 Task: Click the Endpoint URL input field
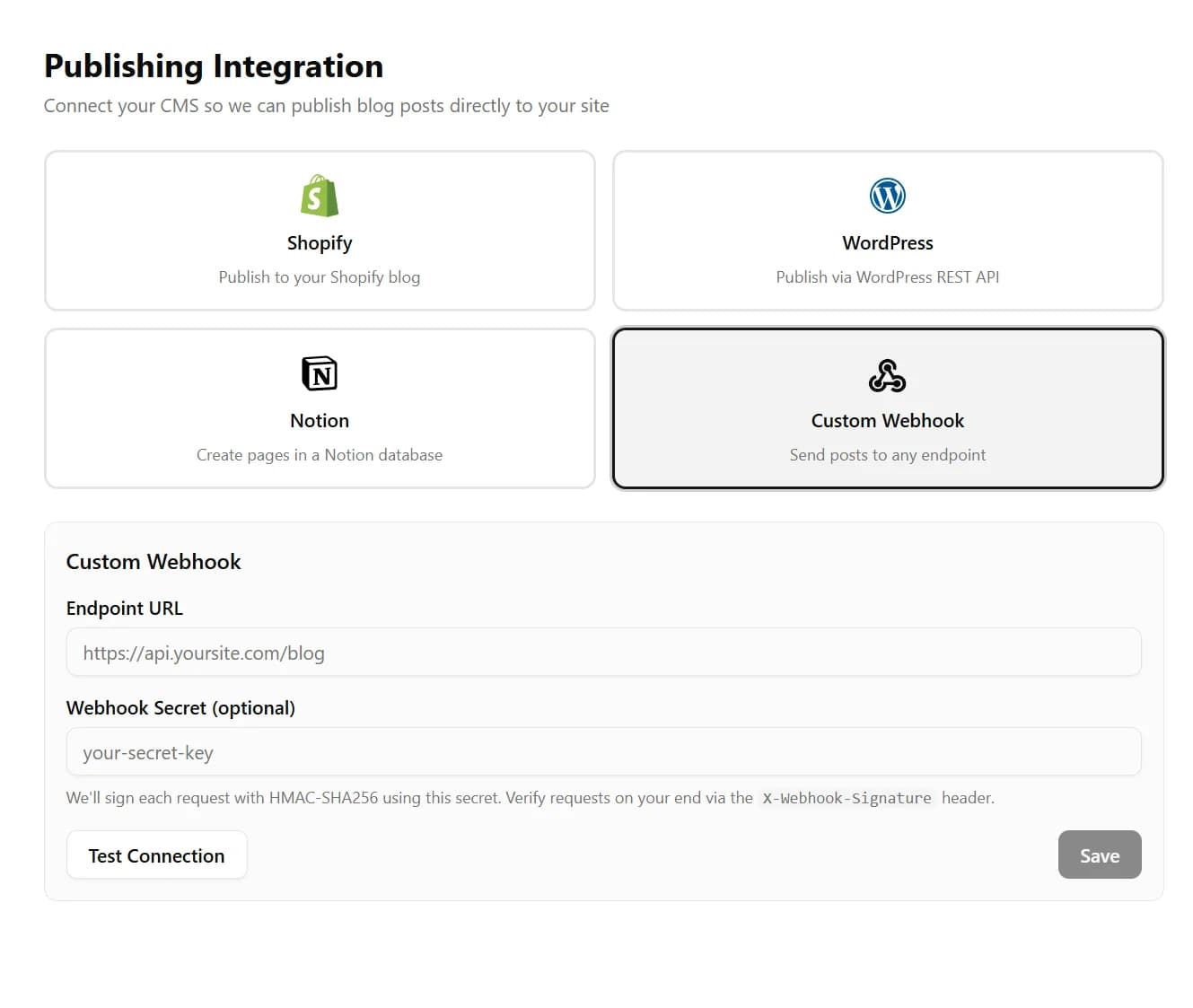603,653
